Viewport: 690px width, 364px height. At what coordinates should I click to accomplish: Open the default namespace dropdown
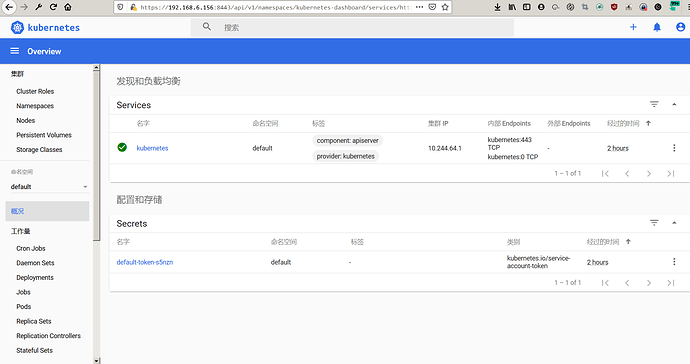tap(49, 187)
